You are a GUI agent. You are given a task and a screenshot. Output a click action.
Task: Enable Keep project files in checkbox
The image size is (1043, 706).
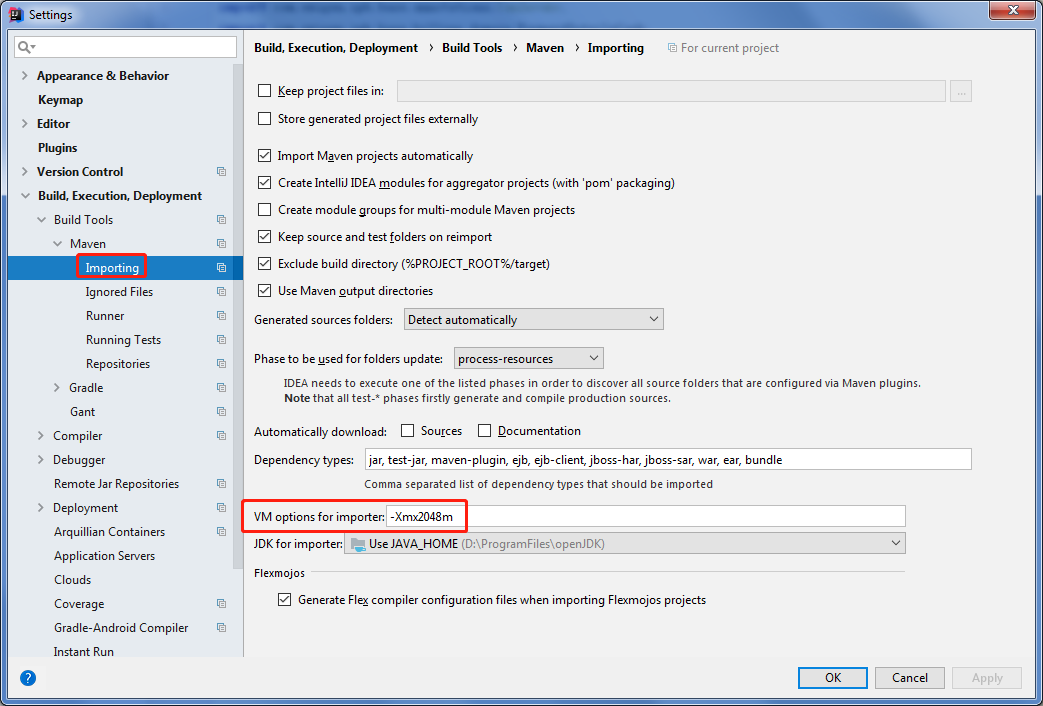click(265, 90)
